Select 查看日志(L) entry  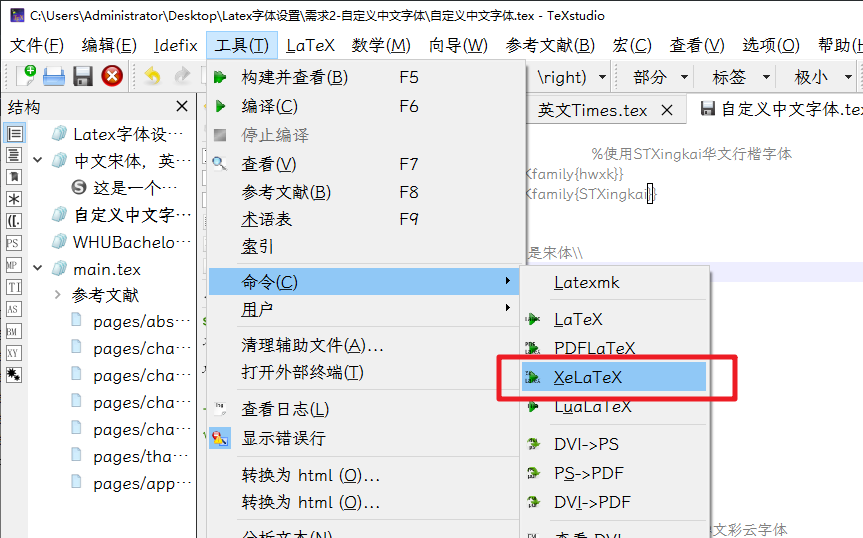(364, 409)
